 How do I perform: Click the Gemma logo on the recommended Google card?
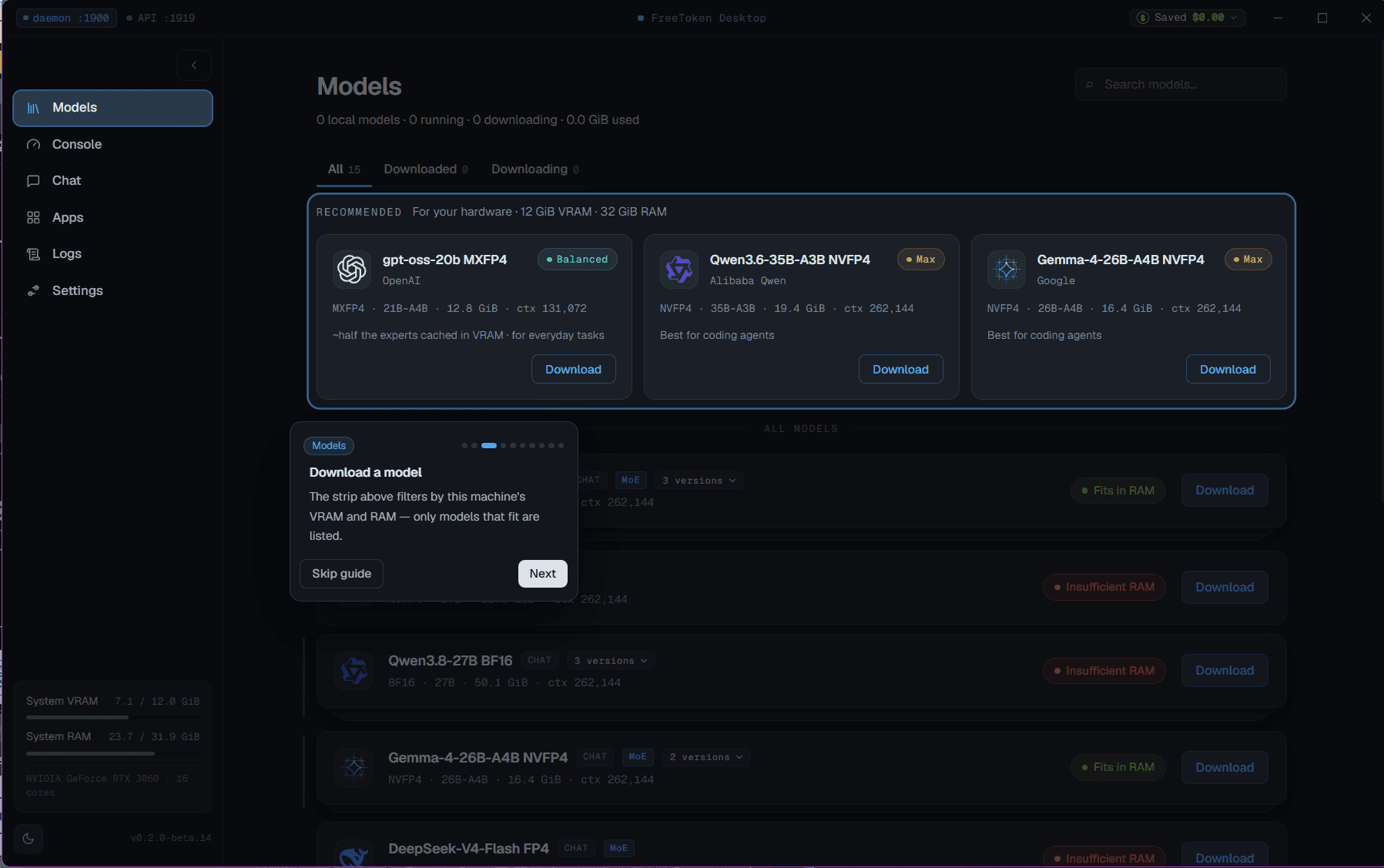tap(1007, 269)
